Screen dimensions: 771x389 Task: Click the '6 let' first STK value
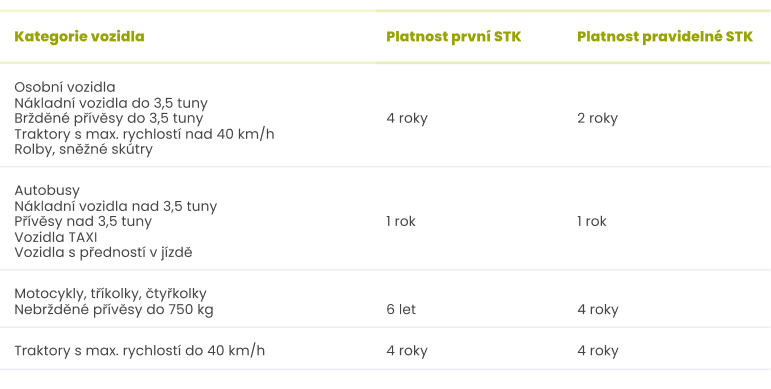(401, 309)
